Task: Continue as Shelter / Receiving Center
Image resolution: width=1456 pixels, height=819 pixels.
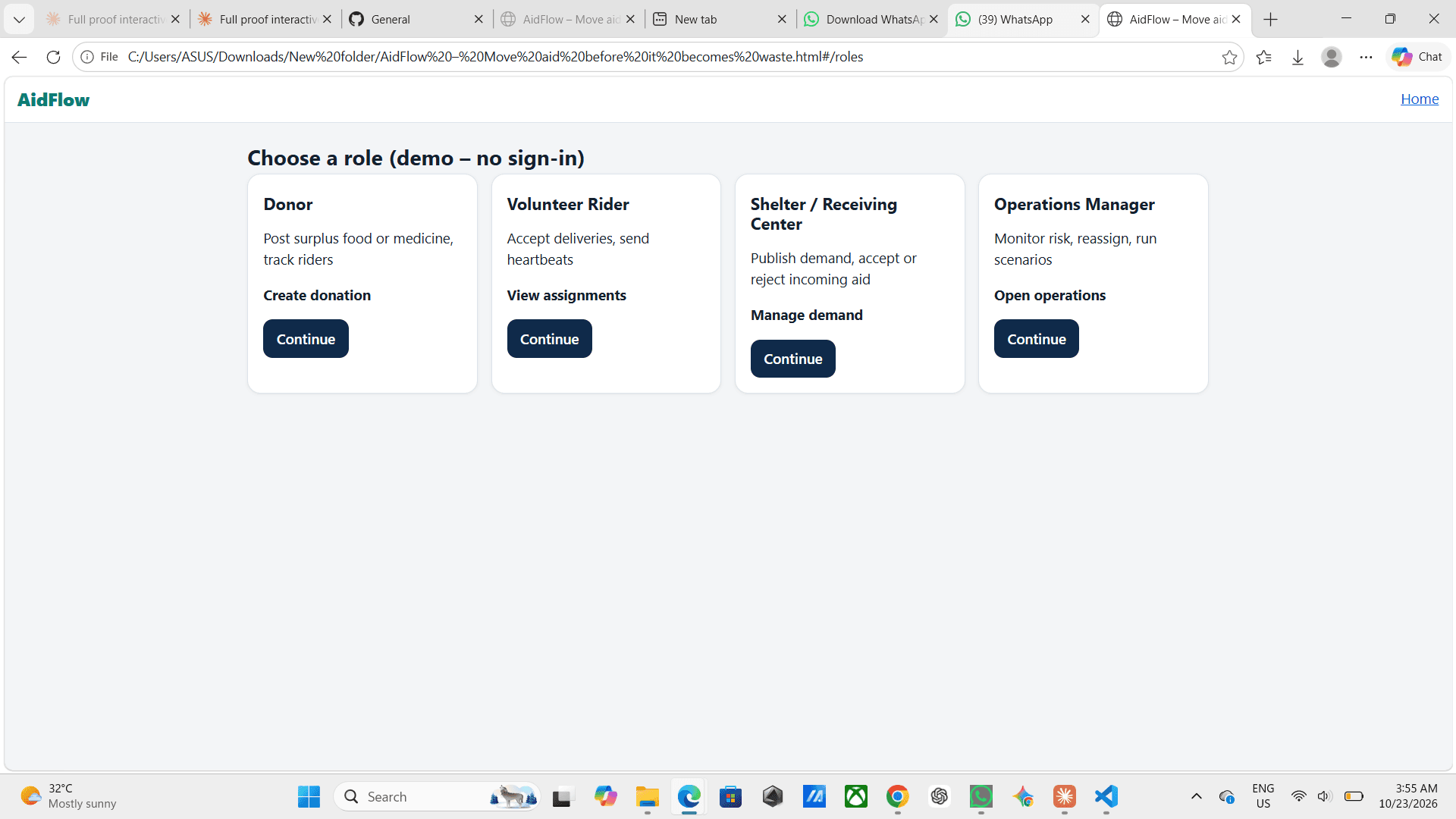Action: [792, 359]
